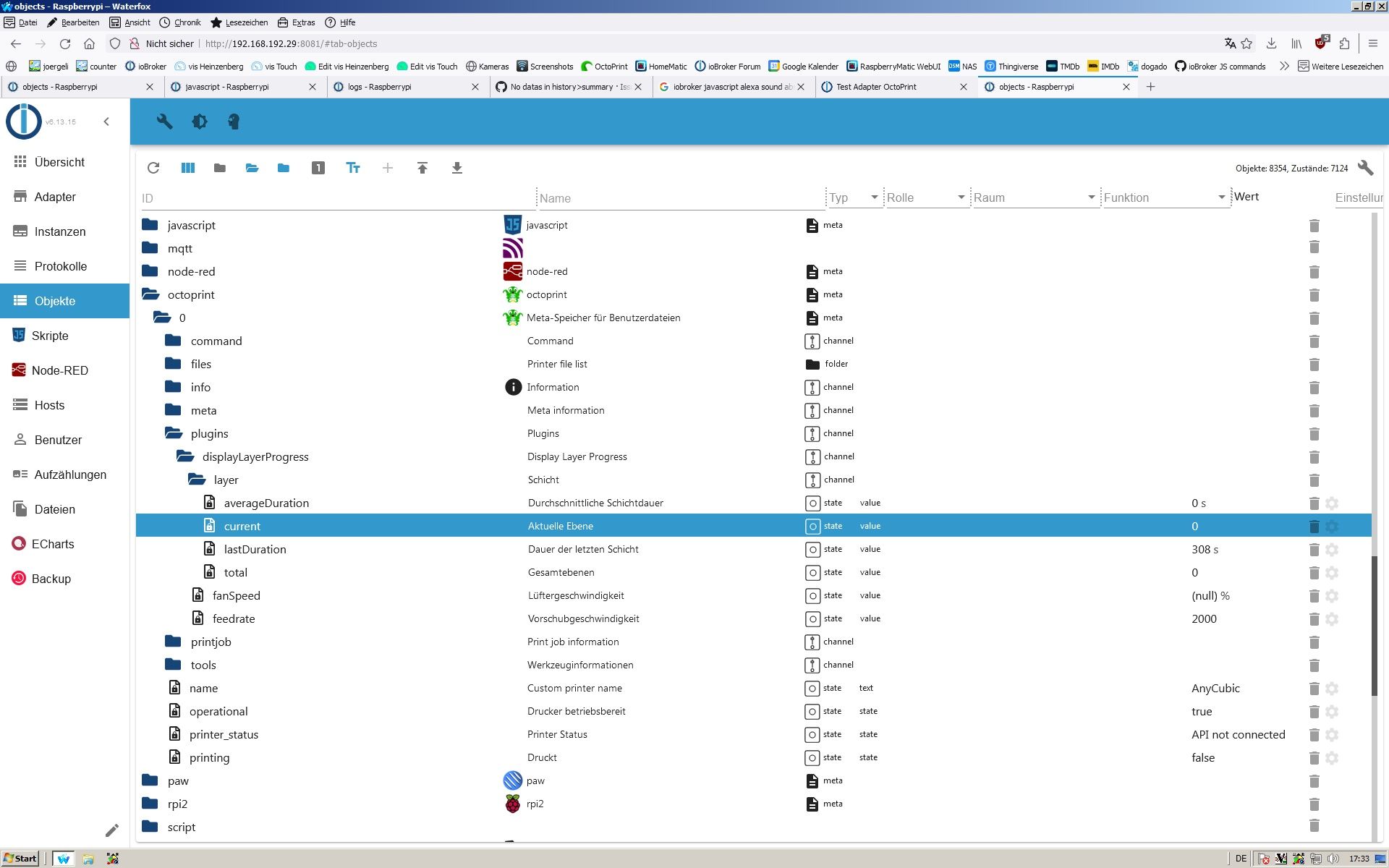Collapse the layer folder
Viewport: 1389px width, 868px height.
tap(197, 480)
